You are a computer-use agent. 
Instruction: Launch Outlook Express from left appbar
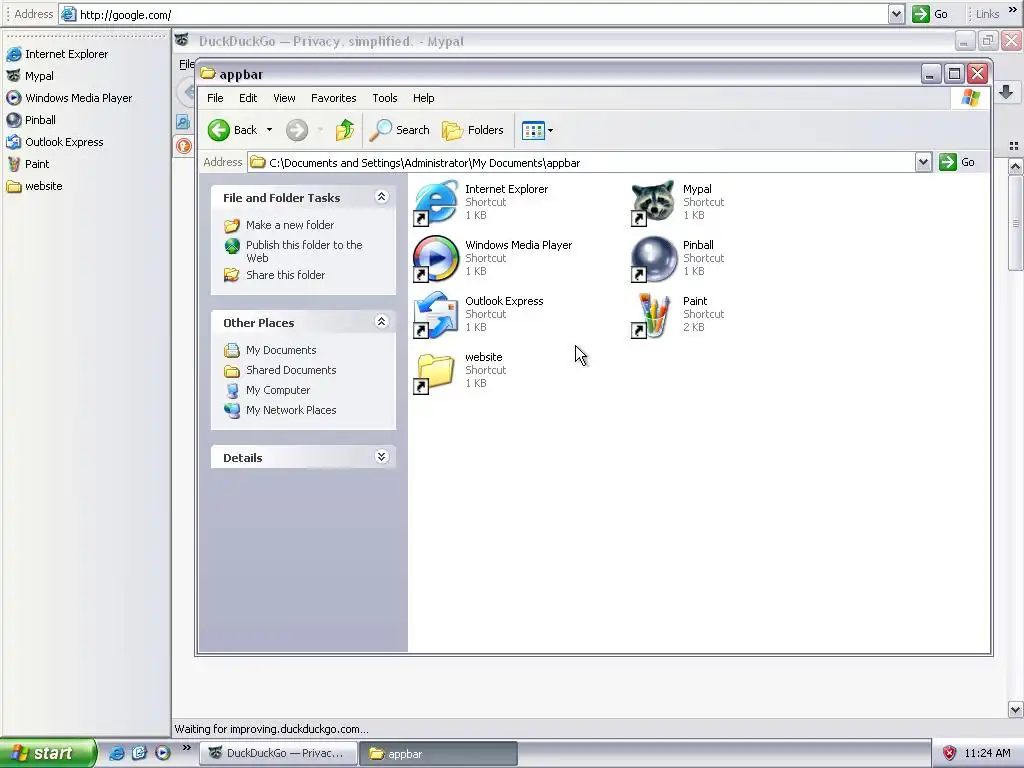pos(55,142)
